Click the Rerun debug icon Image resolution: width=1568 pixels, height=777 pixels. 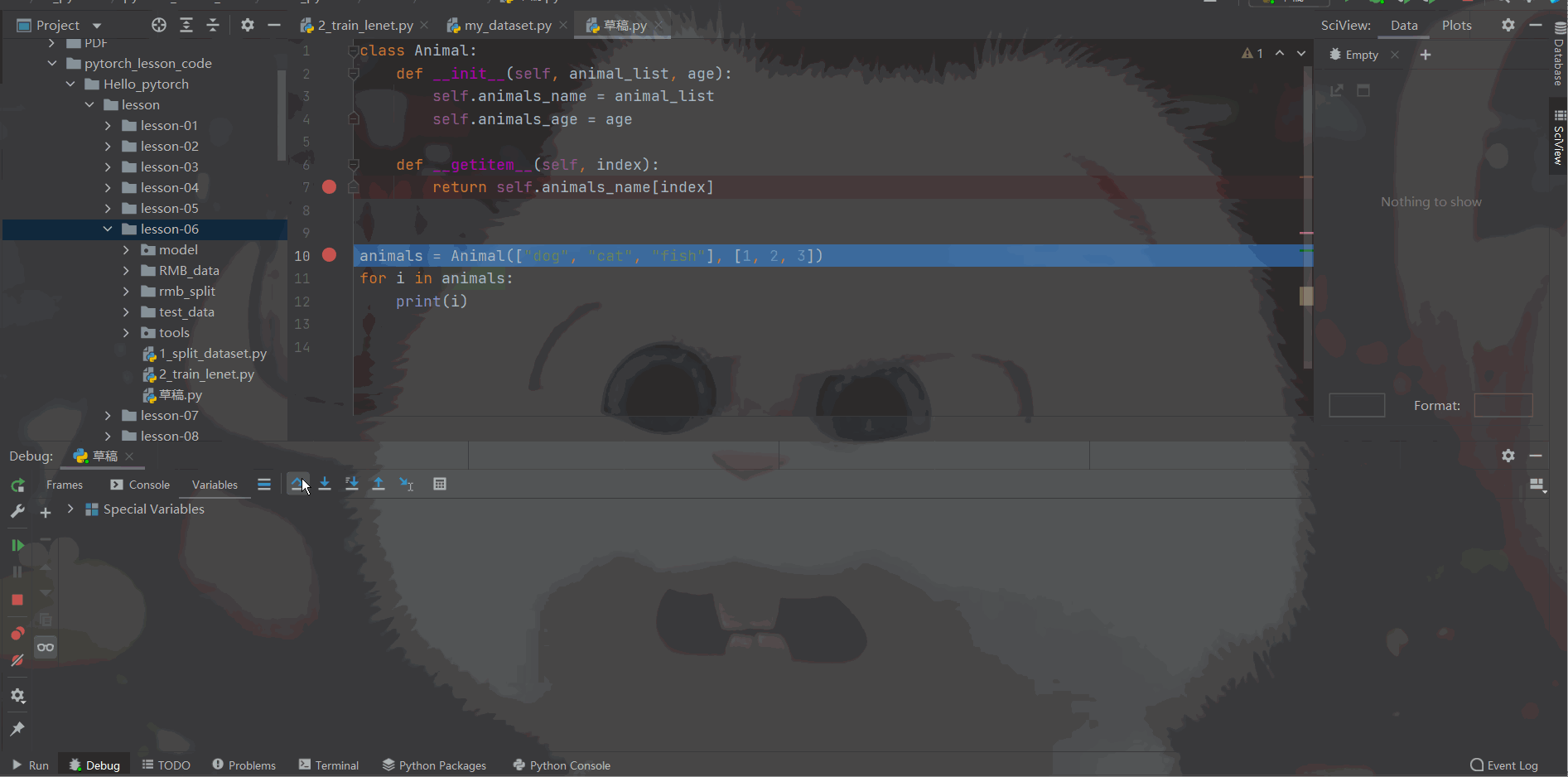[x=17, y=485]
